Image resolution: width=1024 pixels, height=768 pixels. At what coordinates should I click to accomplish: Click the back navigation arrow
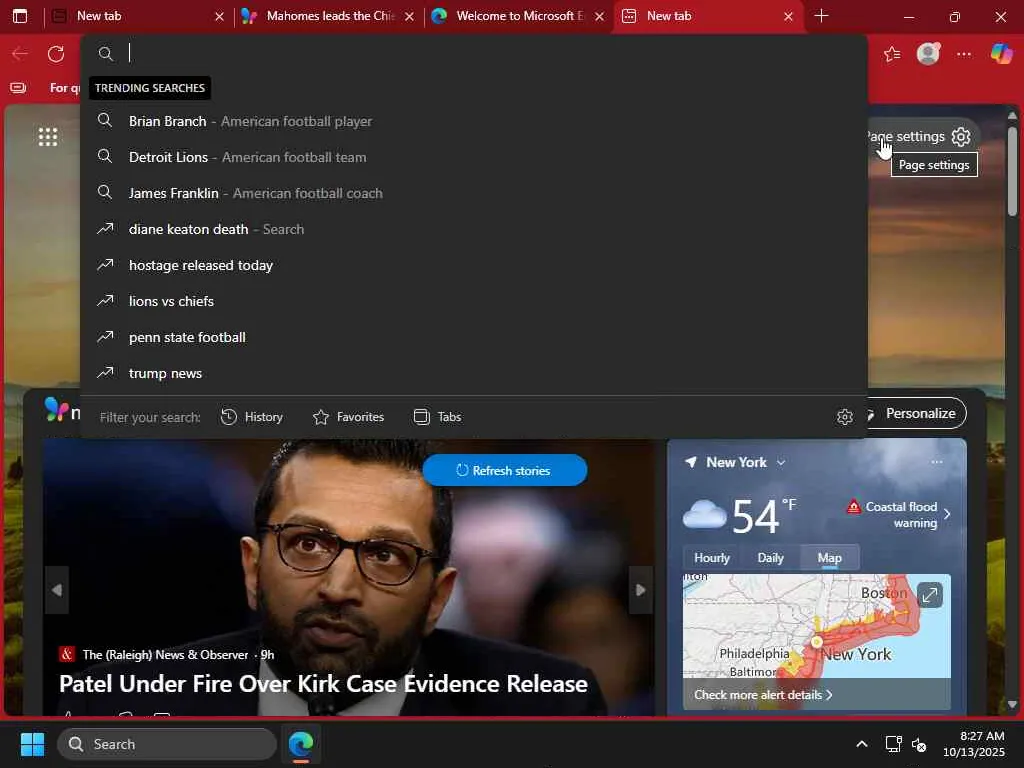[x=20, y=54]
